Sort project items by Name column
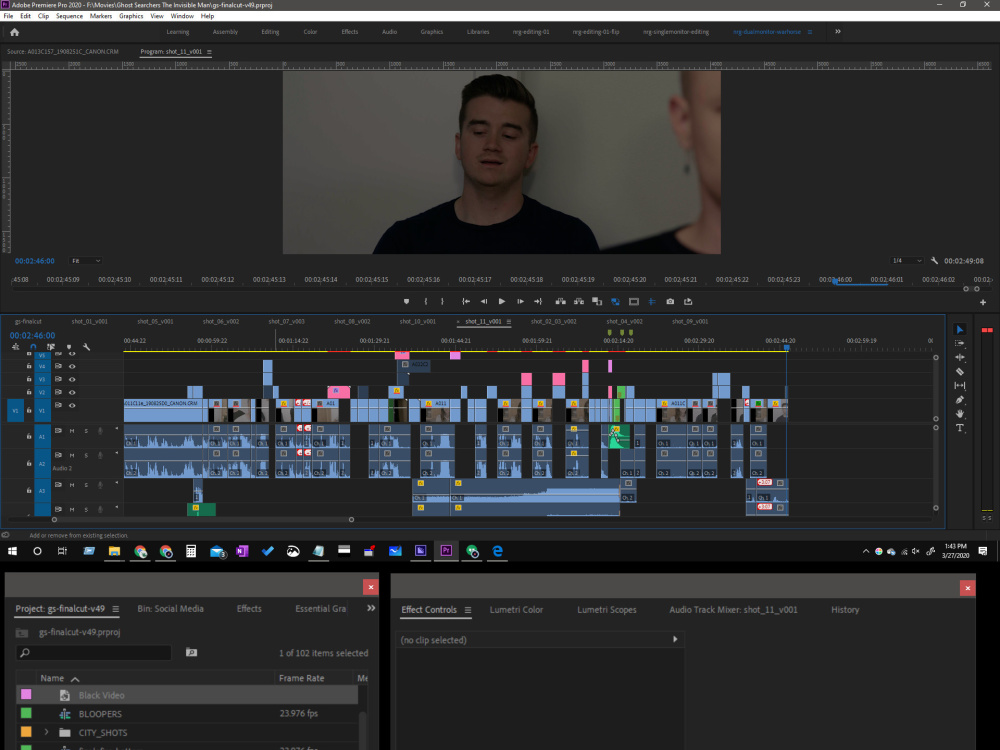This screenshot has height=750, width=1000. tap(52, 678)
